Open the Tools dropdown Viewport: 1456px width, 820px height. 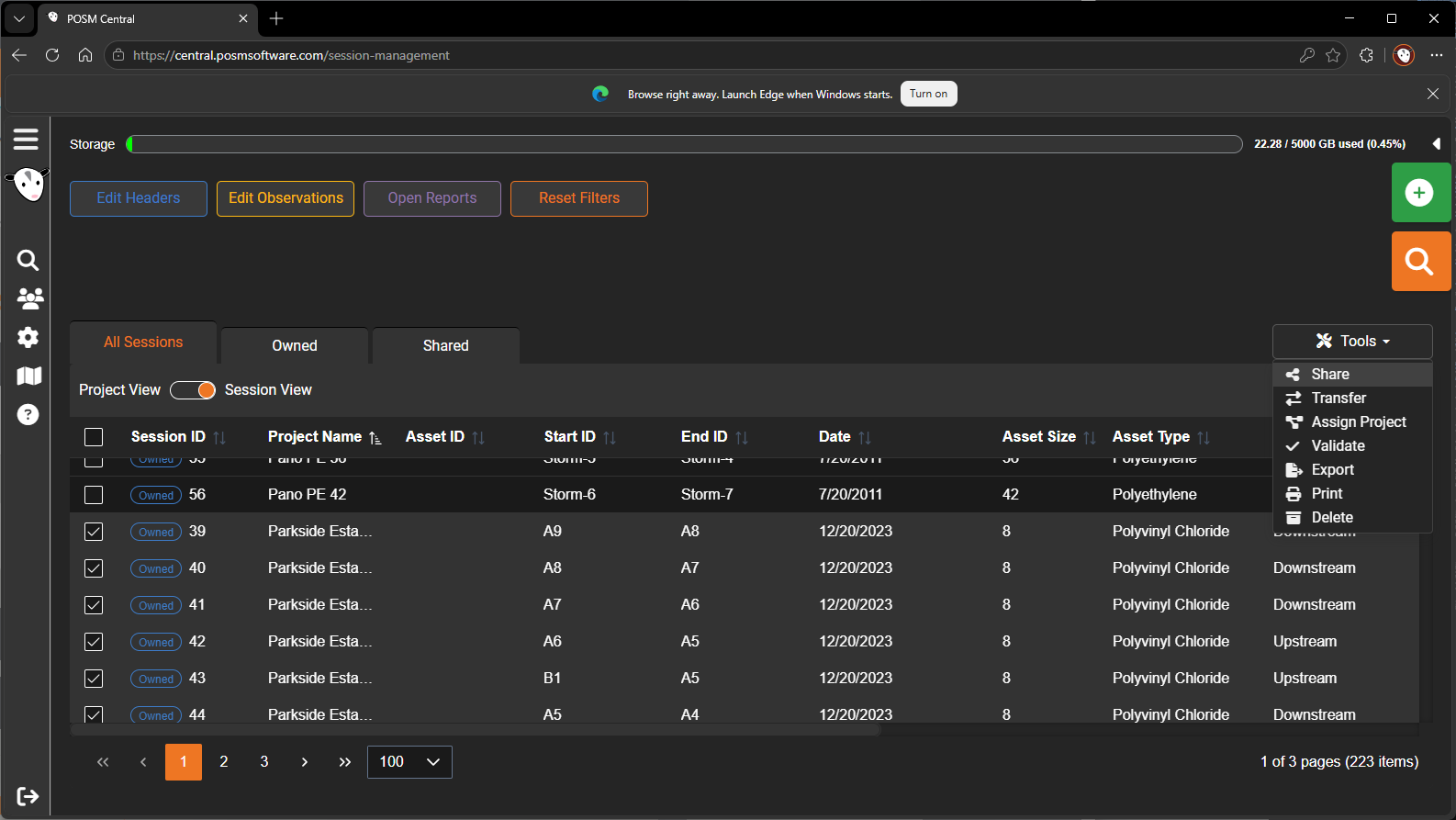point(1352,341)
